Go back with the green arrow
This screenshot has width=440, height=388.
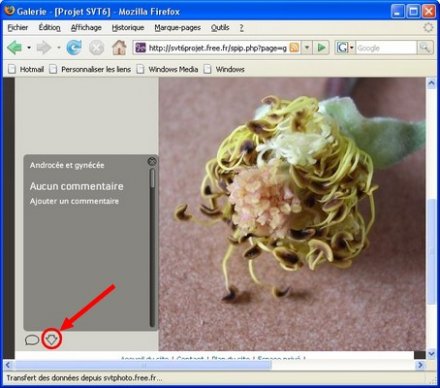click(x=15, y=48)
